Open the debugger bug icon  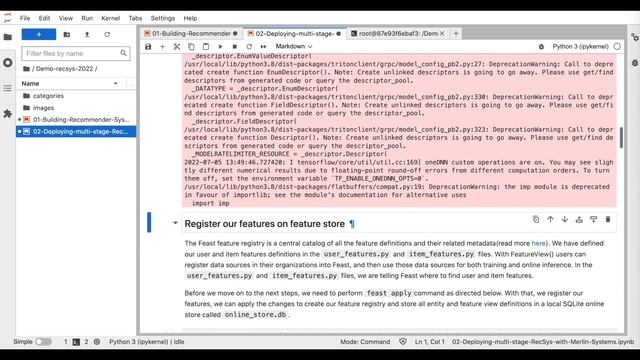click(541, 47)
